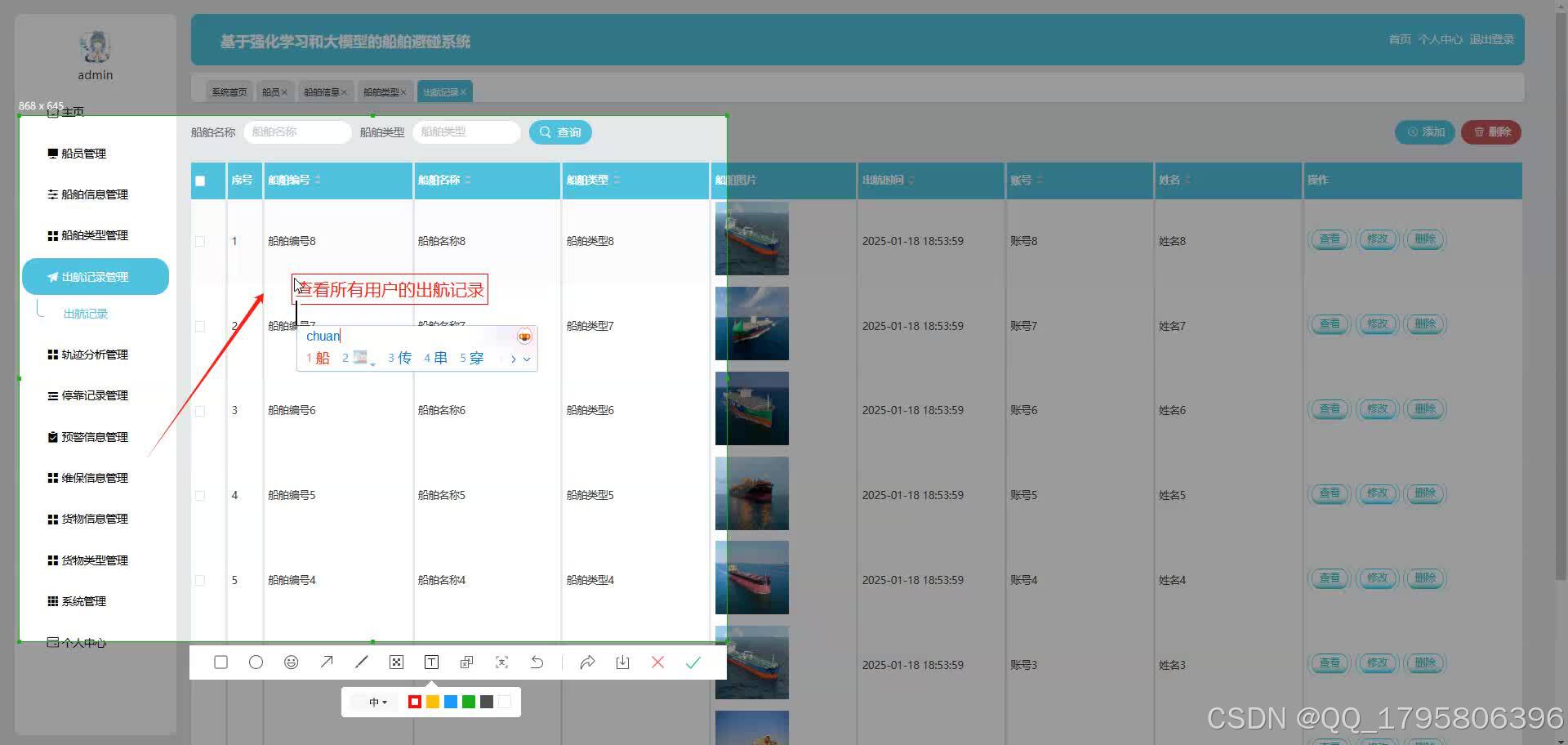Viewport: 1568px width, 745px height.
Task: Save the screenshot to file
Action: tap(622, 662)
